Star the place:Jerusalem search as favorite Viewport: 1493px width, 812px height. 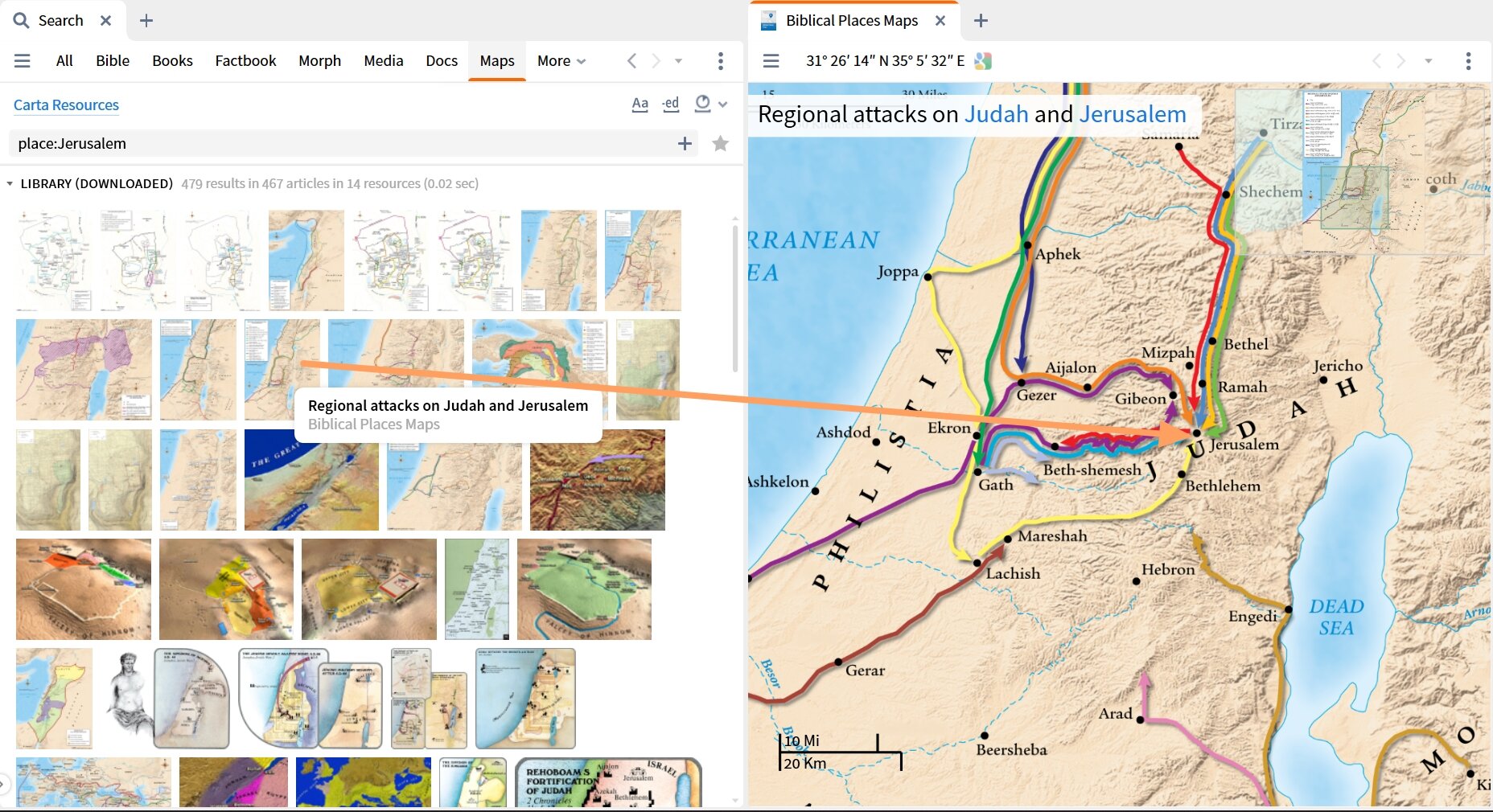point(720,144)
